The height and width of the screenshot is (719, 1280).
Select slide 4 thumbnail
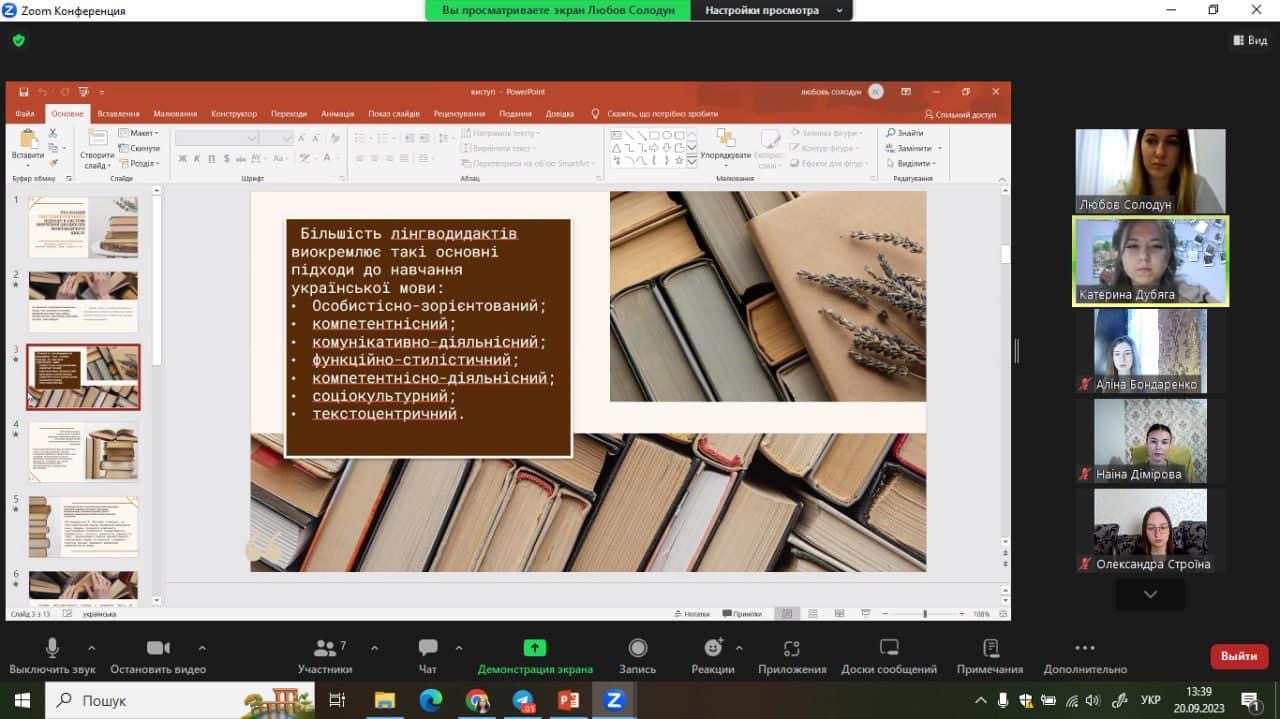coord(83,452)
